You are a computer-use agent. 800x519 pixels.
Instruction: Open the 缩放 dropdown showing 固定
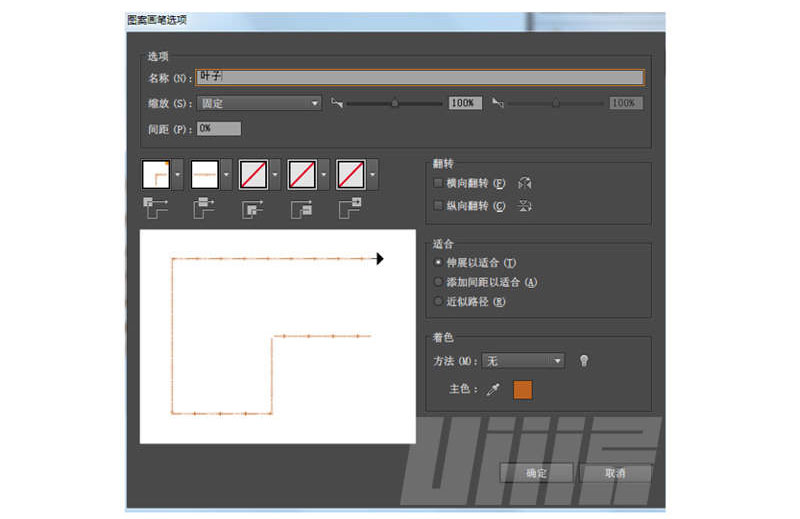click(259, 104)
